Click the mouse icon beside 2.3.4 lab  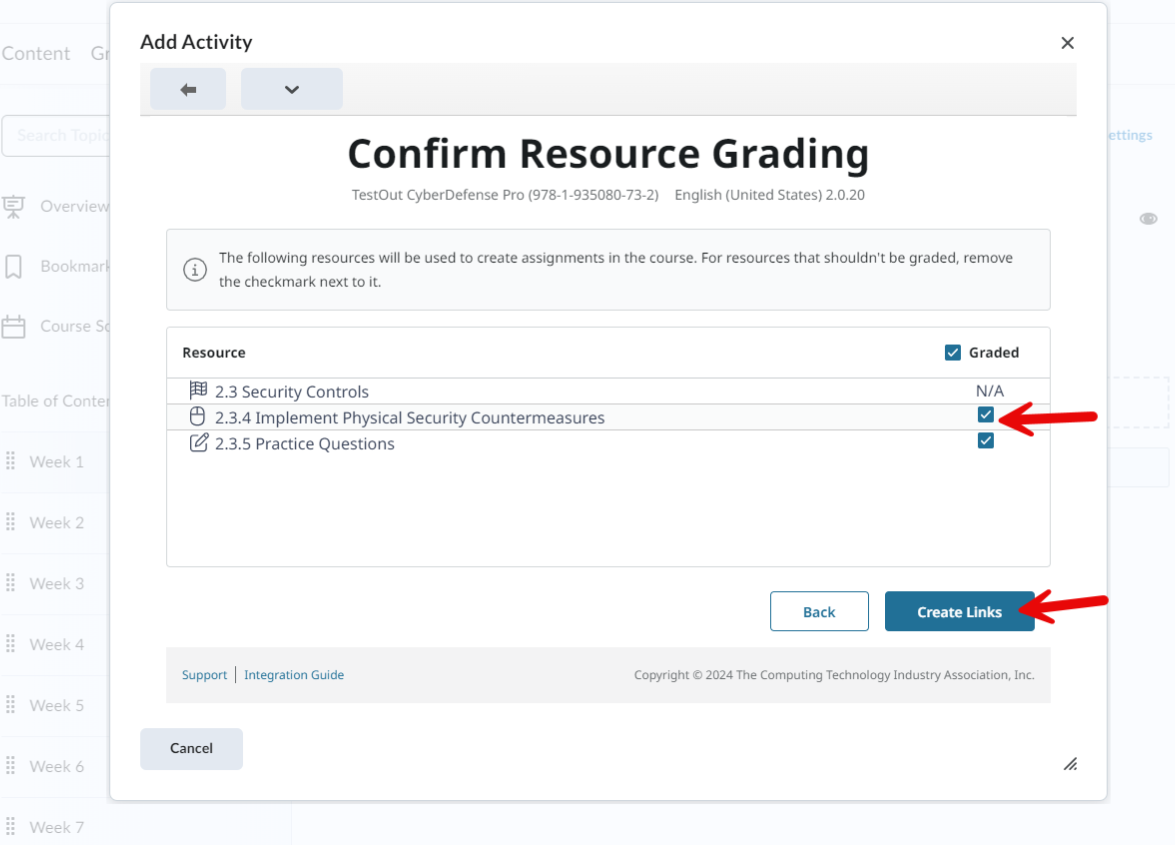coord(198,417)
